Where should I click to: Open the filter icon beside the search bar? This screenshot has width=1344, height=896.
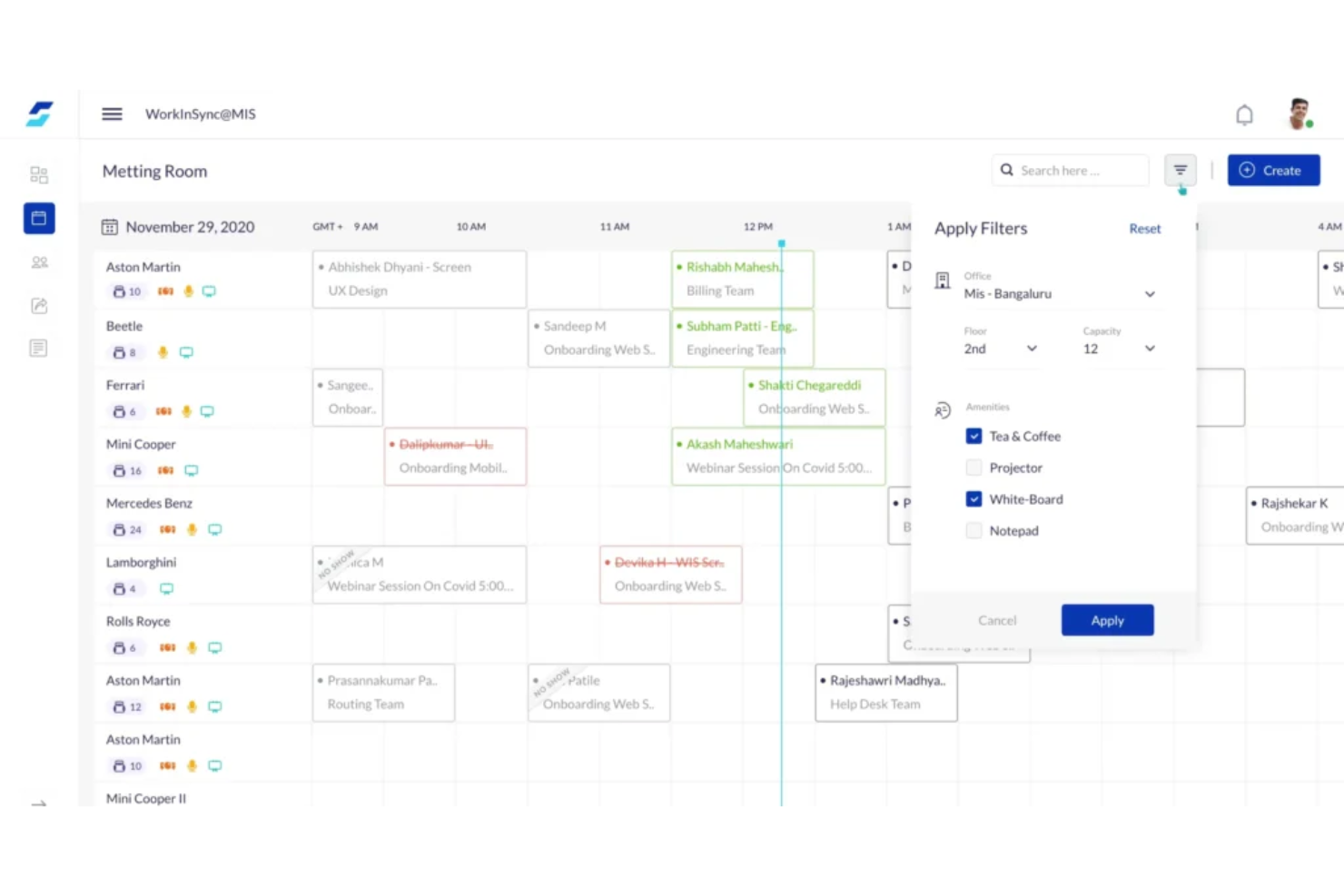coord(1180,170)
